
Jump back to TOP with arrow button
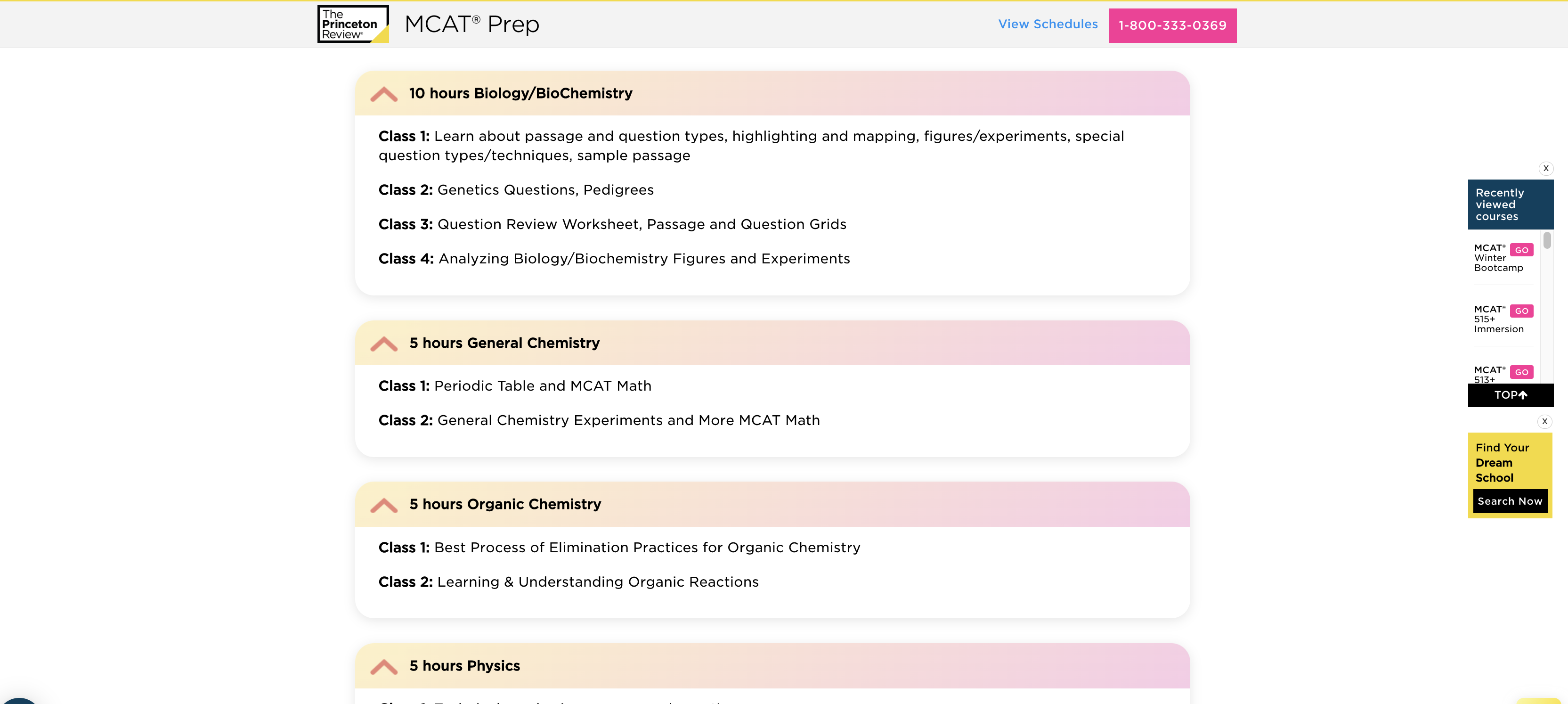tap(1510, 395)
